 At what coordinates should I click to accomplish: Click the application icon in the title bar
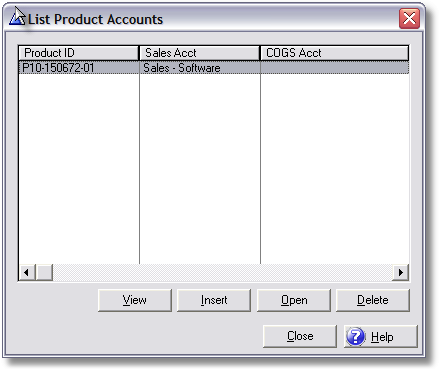17,18
